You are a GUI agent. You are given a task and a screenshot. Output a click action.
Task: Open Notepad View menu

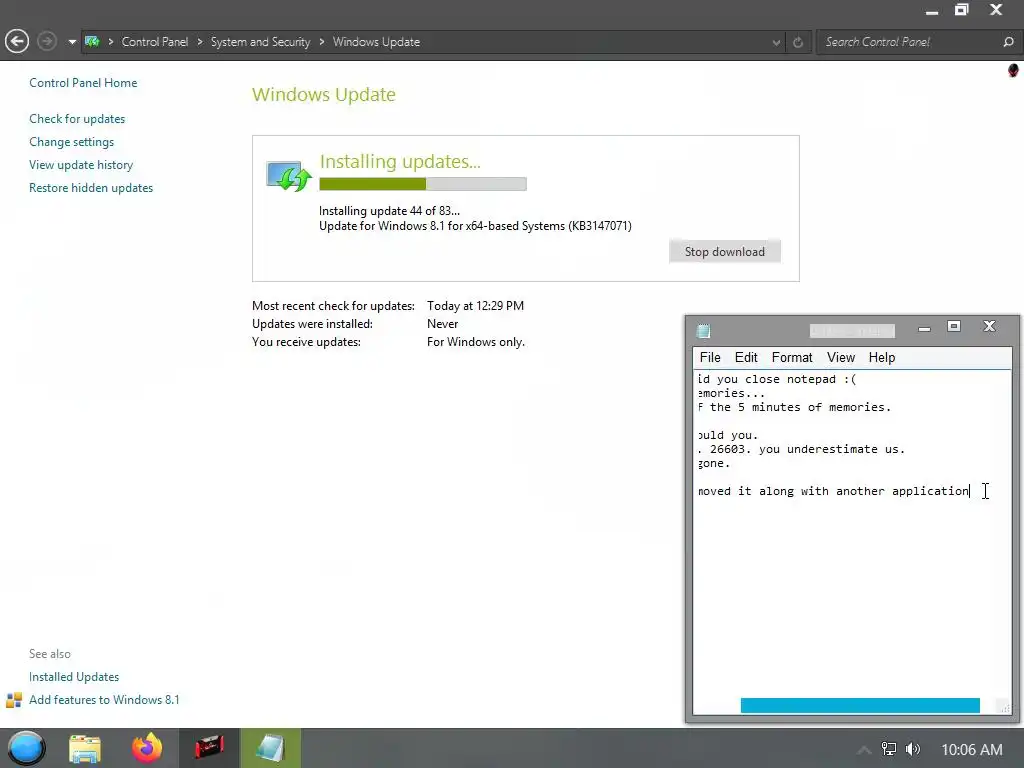click(x=840, y=357)
